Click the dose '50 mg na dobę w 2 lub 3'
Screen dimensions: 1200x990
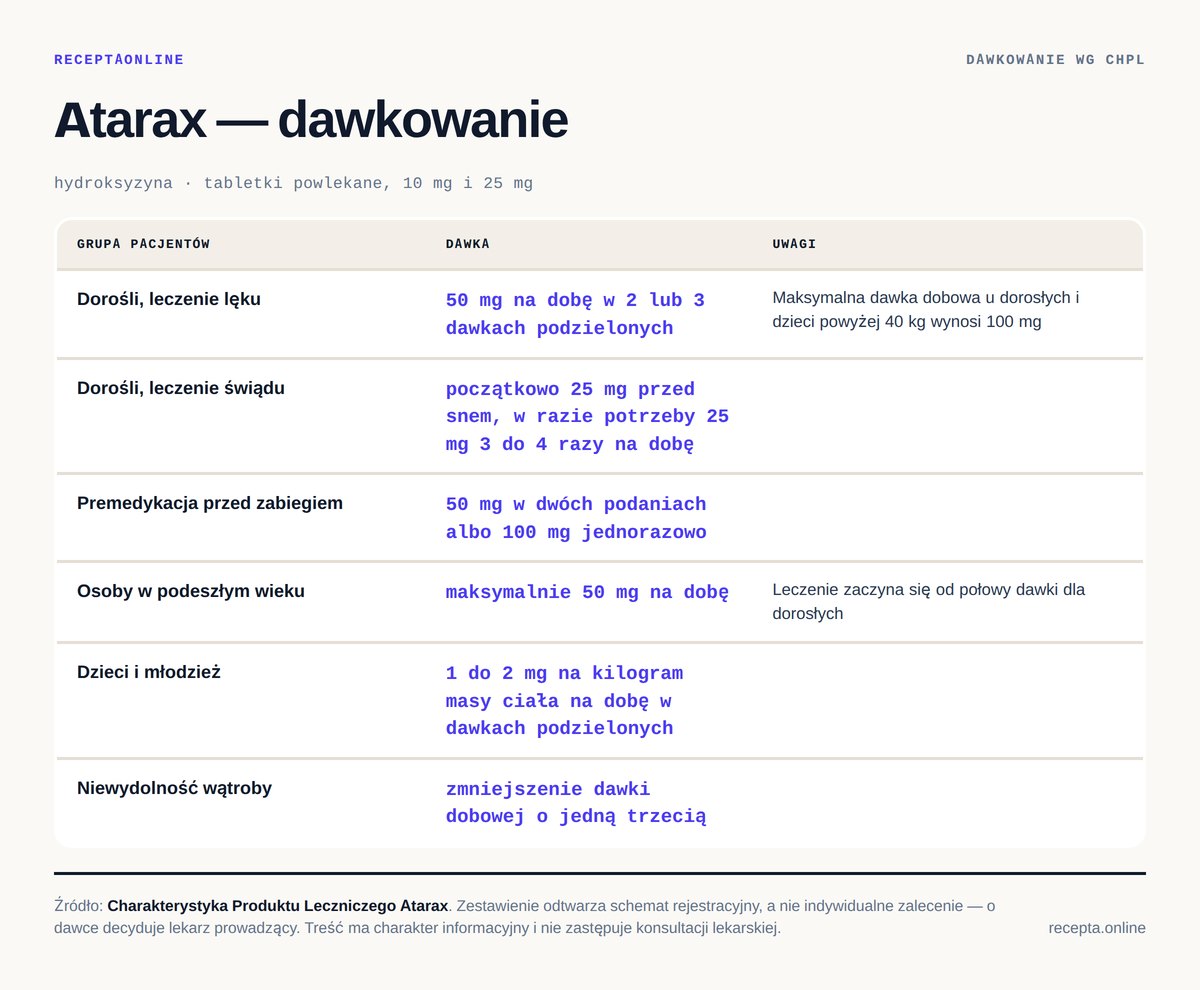point(575,314)
